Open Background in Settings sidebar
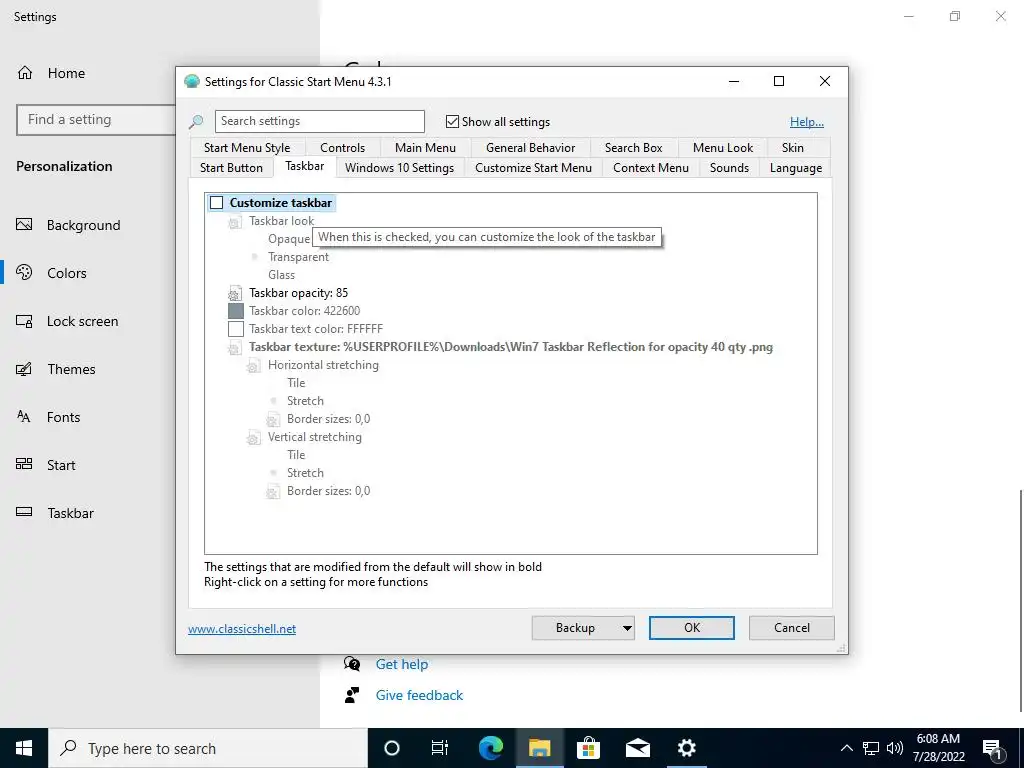Image resolution: width=1024 pixels, height=768 pixels. pos(84,225)
